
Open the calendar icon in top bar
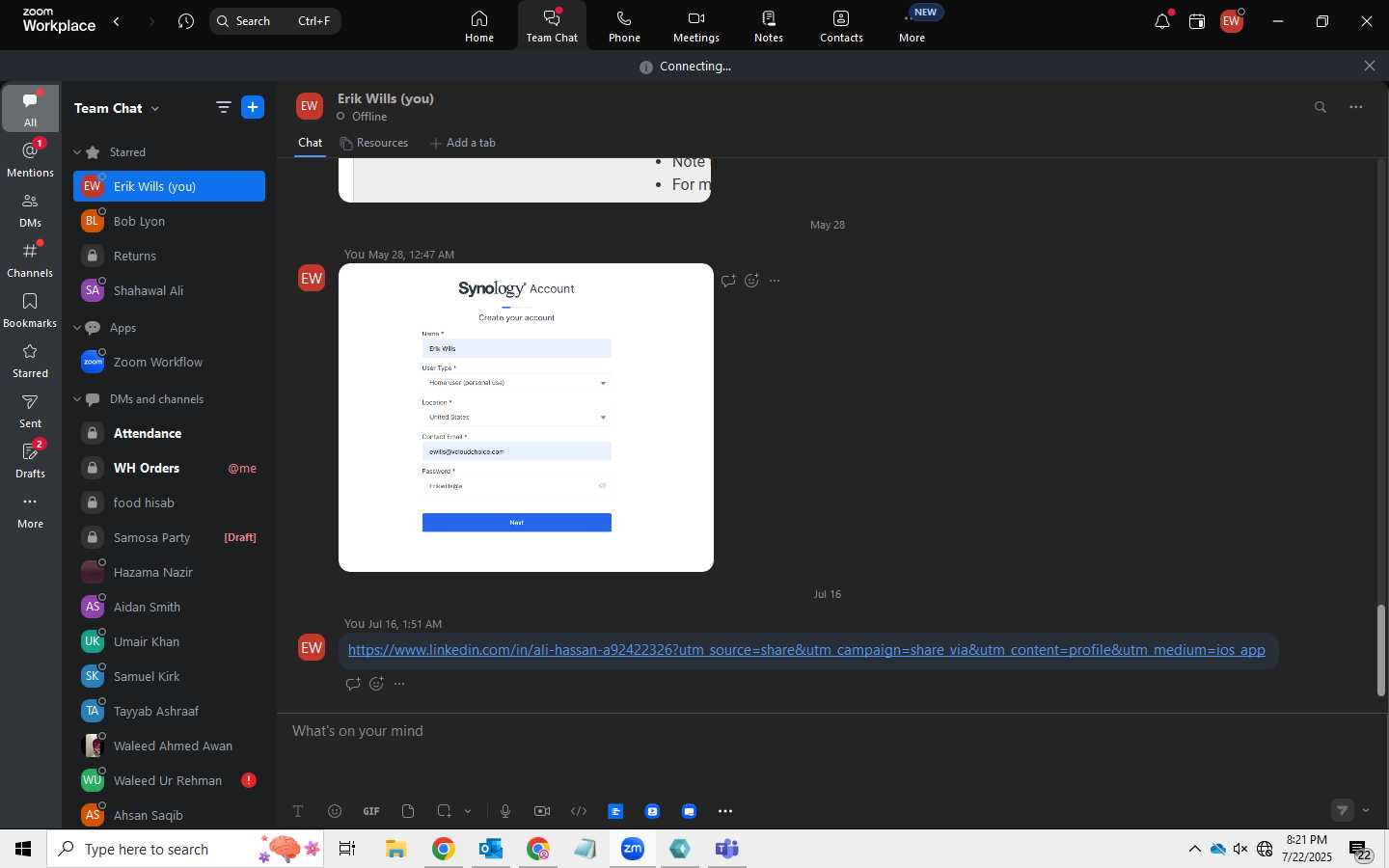(1197, 21)
